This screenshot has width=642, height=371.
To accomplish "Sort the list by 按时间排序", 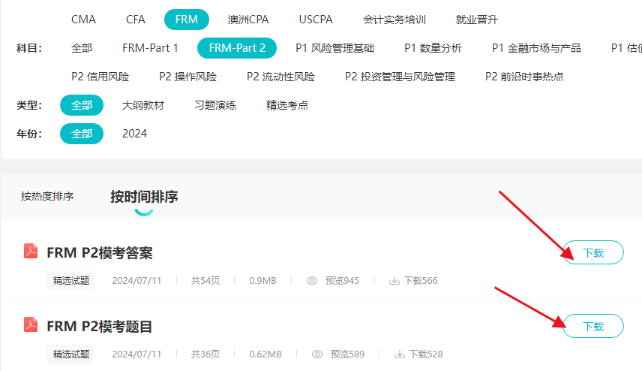I will click(x=144, y=197).
